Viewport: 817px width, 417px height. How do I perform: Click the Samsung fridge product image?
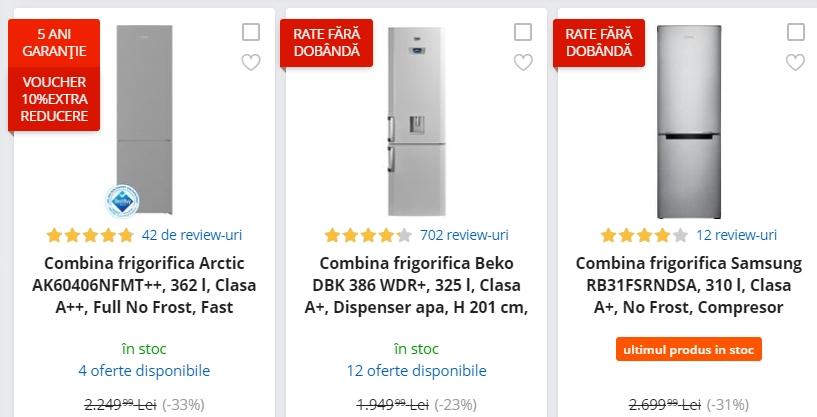[x=688, y=120]
